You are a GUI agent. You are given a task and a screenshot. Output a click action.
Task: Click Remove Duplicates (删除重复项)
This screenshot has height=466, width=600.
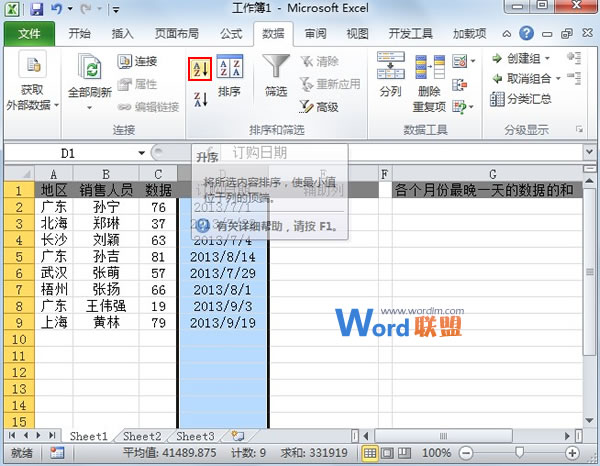point(429,84)
